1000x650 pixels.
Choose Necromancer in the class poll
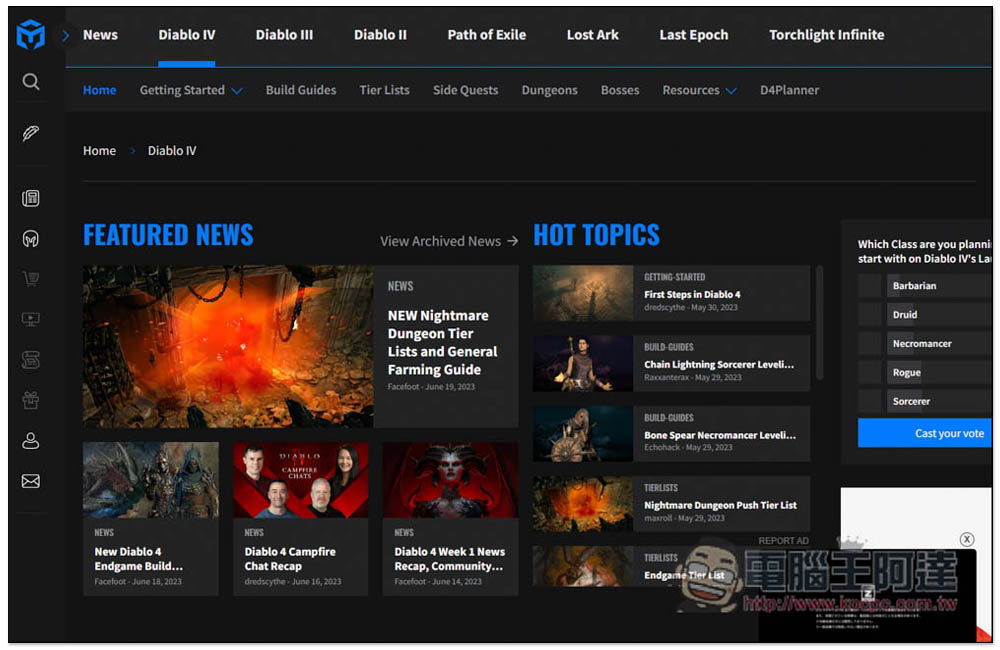coord(869,344)
